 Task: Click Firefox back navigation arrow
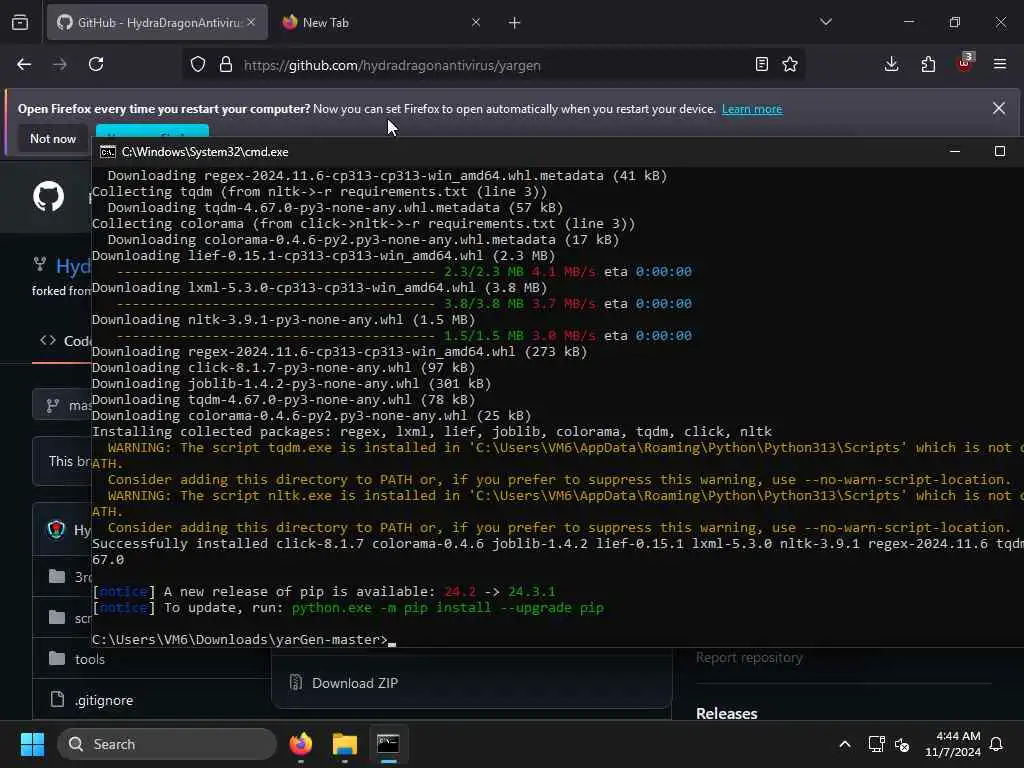click(24, 65)
